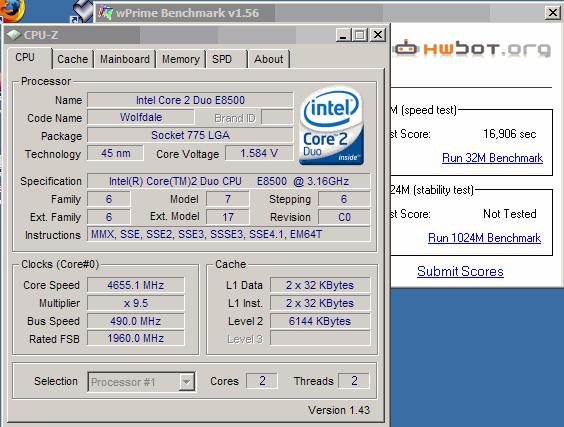Click the Family value field

click(109, 199)
